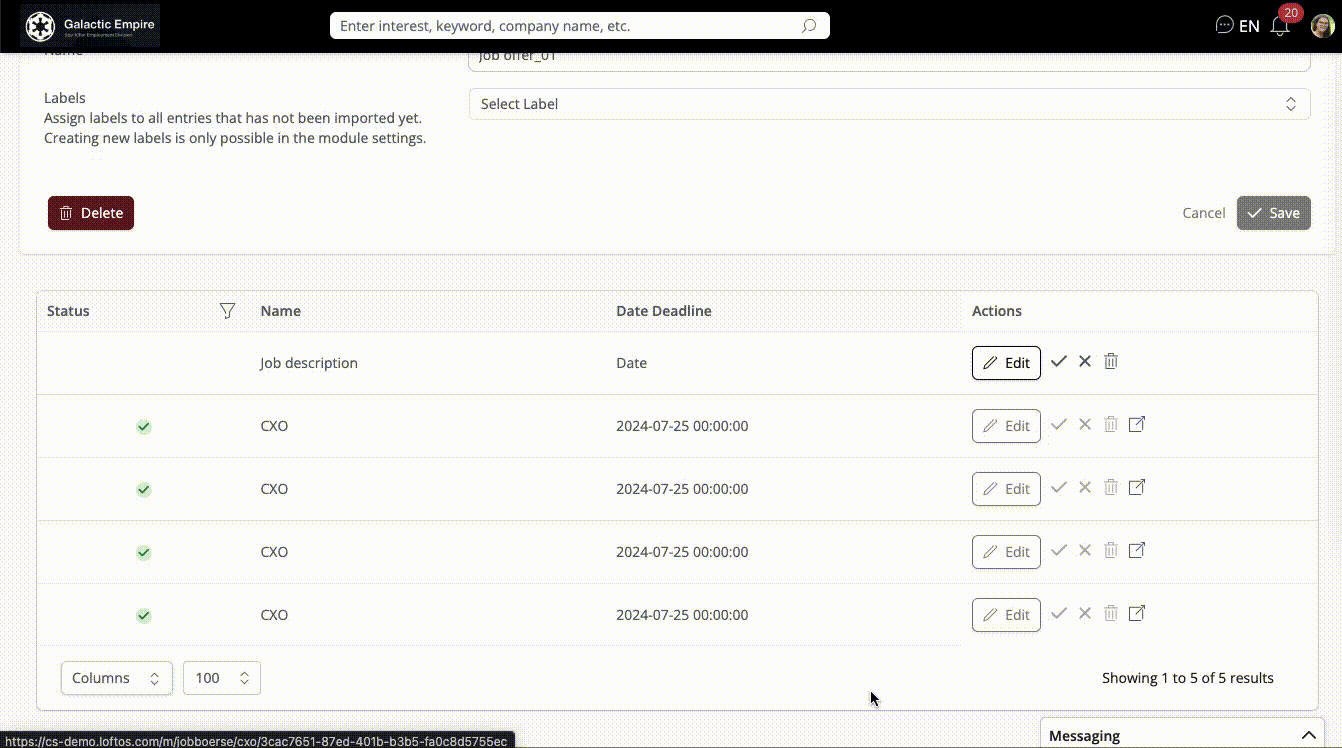Click the Save button

[1273, 213]
